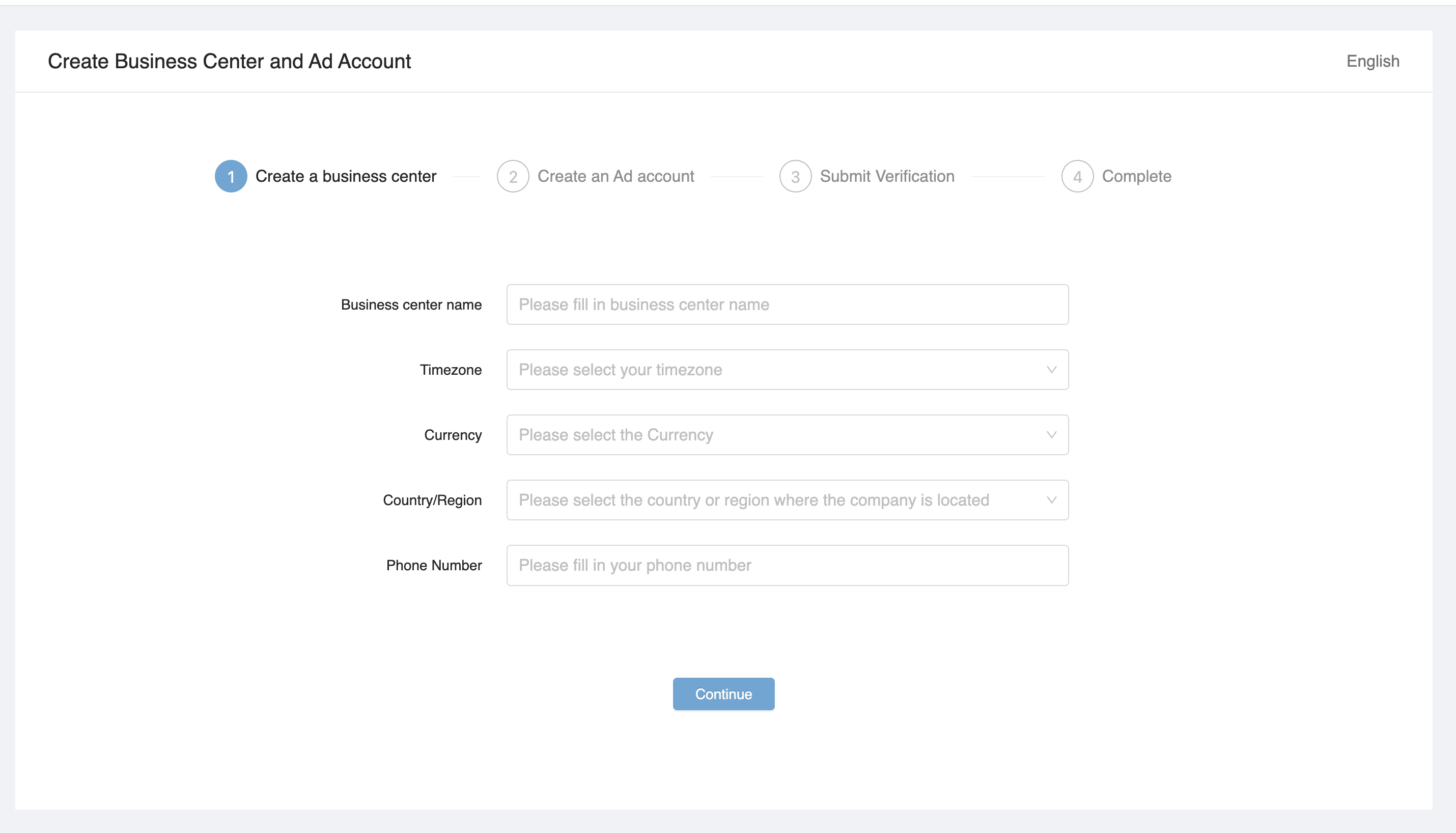This screenshot has width=1456, height=833.
Task: Select the 'Complete' step label
Action: (1136, 176)
